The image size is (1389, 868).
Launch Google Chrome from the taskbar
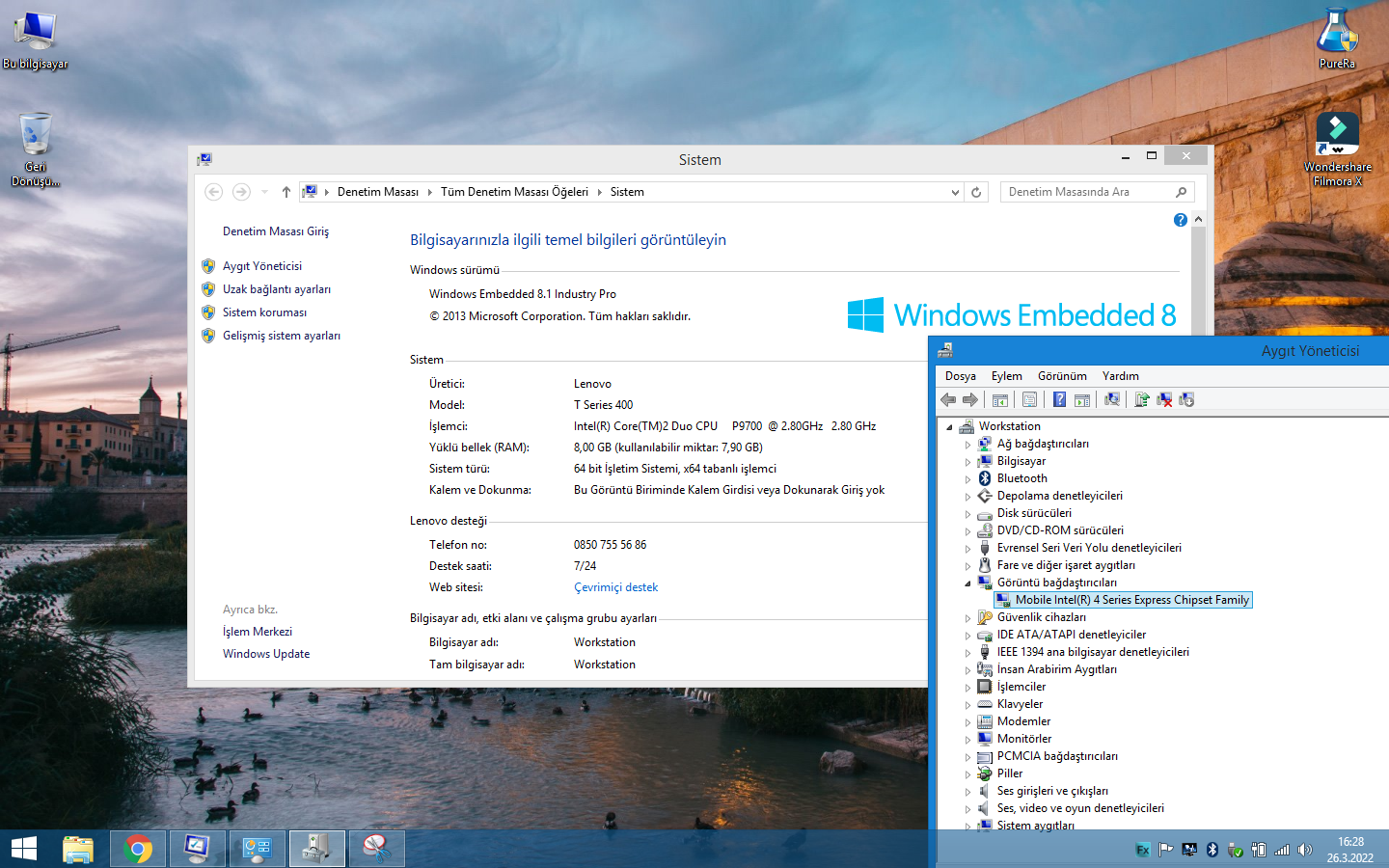138,849
